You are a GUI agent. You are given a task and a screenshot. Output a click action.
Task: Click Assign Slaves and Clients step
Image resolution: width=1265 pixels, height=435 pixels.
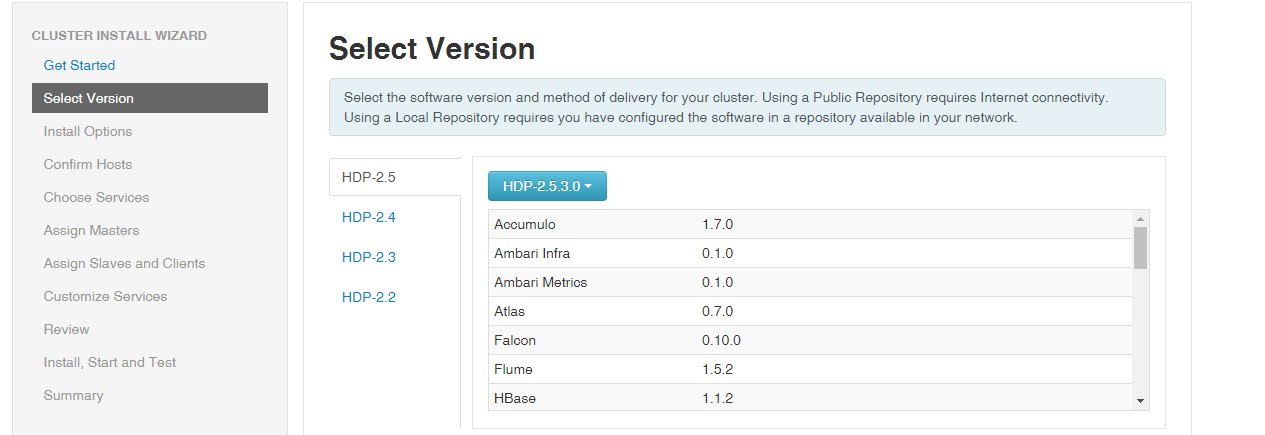click(x=124, y=263)
